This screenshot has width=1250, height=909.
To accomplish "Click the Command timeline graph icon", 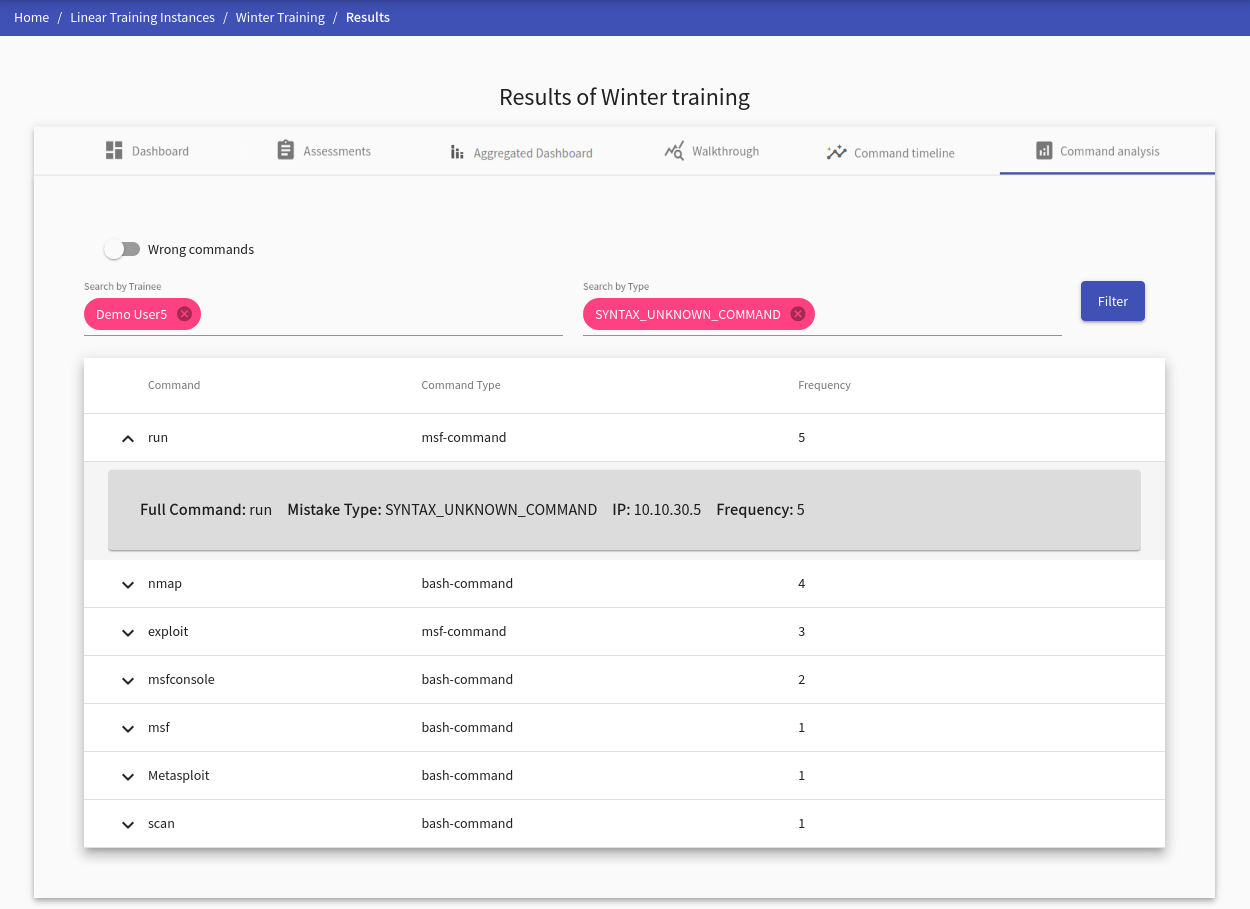I will pyautogui.click(x=836, y=152).
